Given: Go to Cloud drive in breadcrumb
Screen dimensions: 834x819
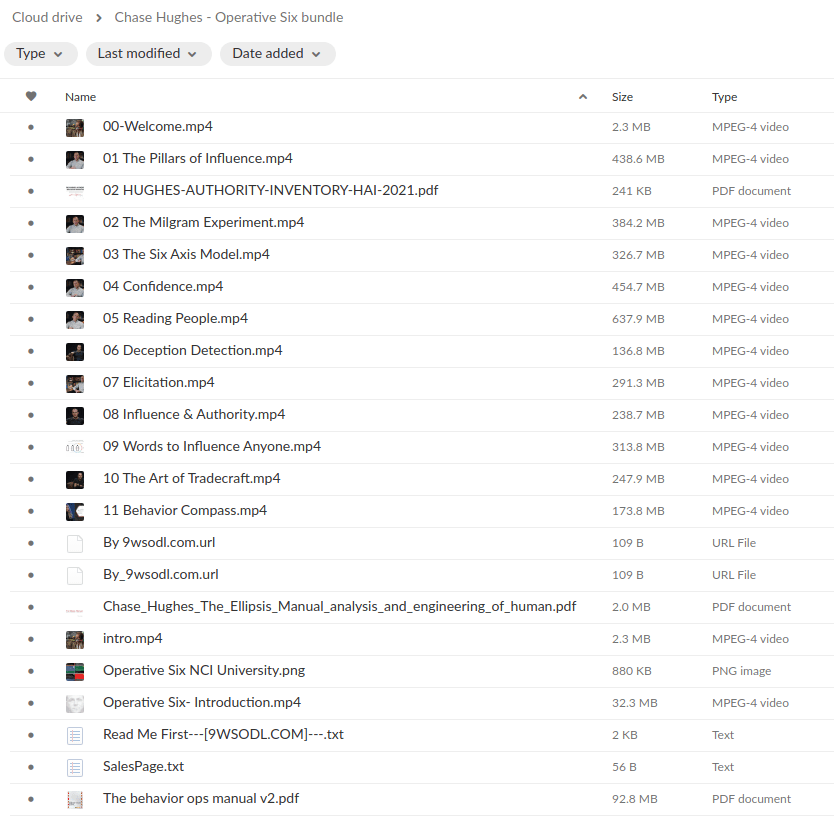Looking at the screenshot, I should tap(47, 18).
